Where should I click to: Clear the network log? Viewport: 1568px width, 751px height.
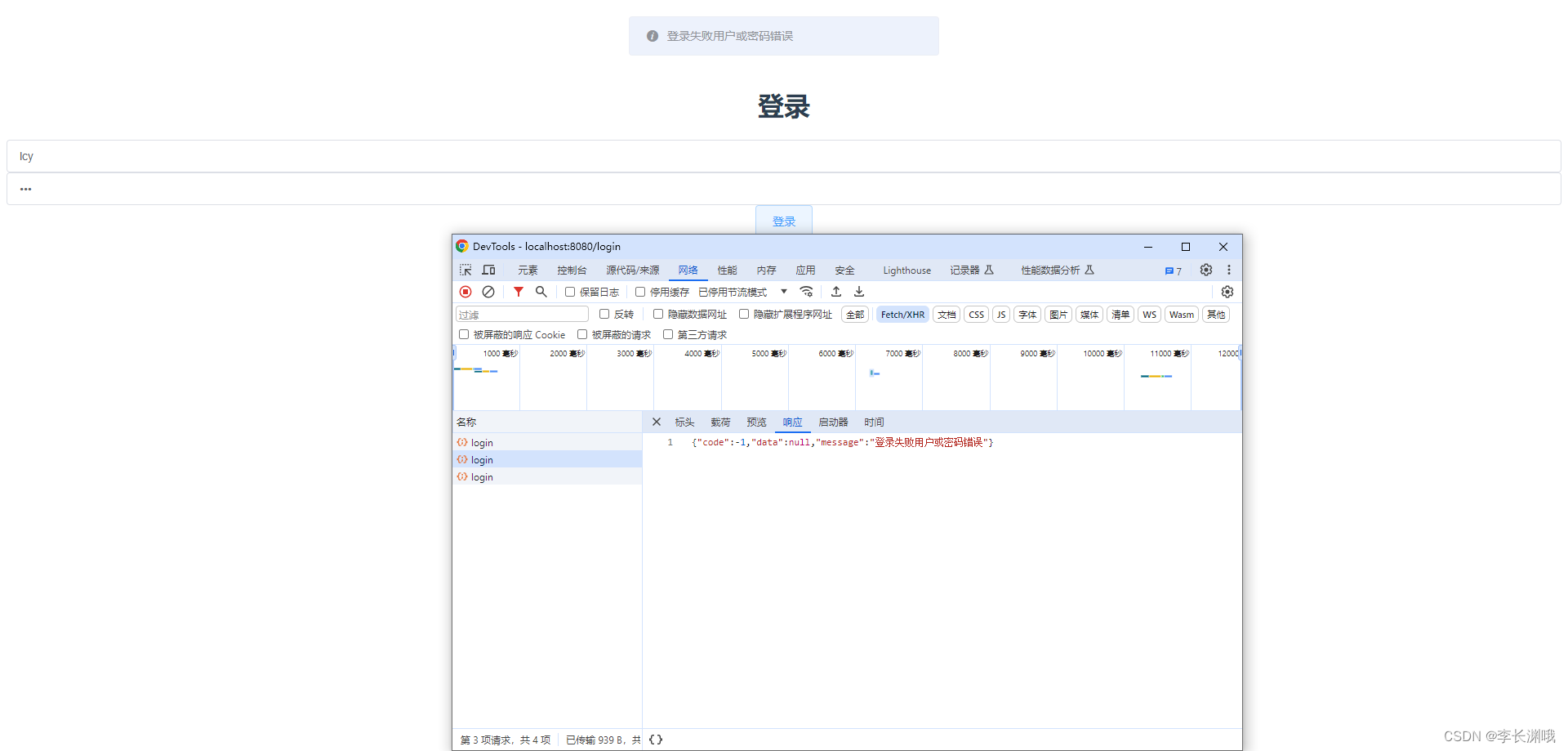[x=488, y=292]
